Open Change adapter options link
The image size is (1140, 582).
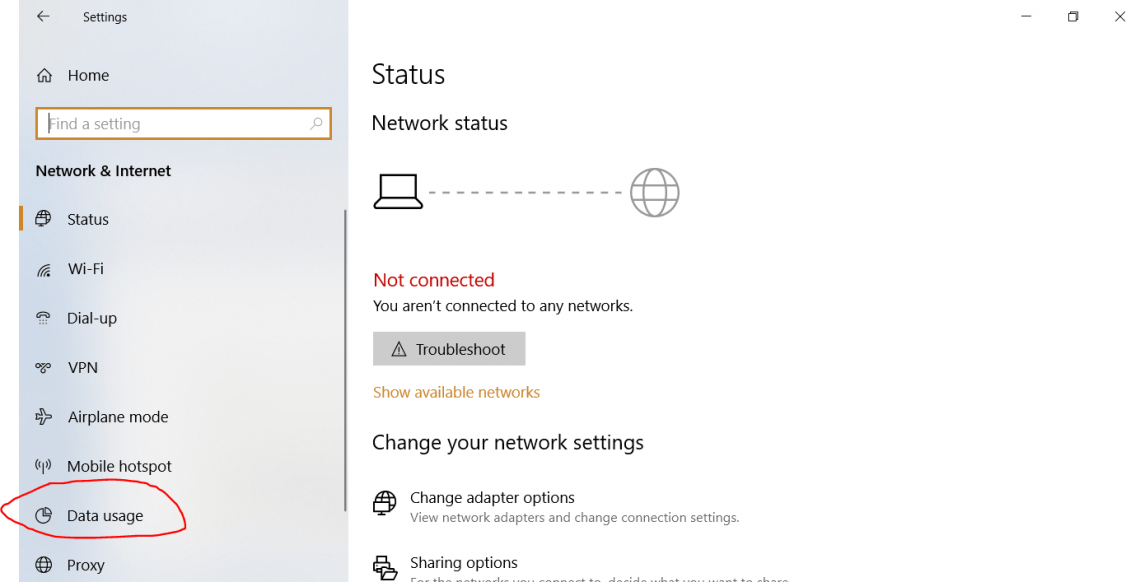click(492, 497)
